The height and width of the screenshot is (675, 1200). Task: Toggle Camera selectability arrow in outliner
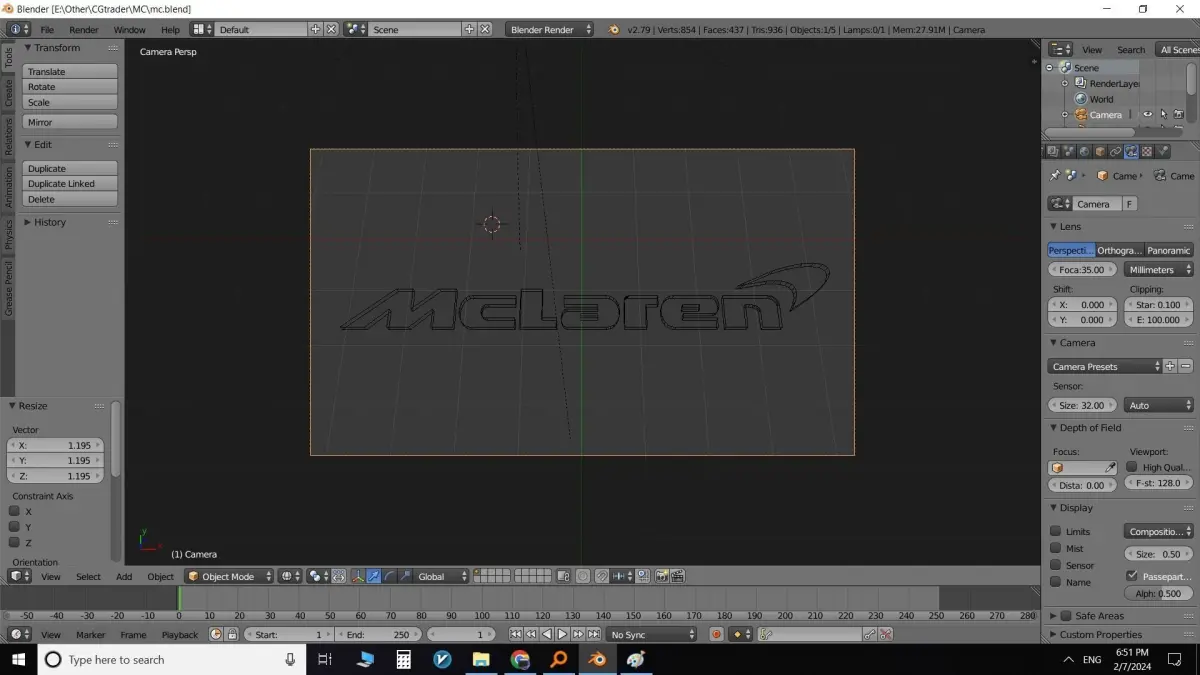coord(1163,115)
